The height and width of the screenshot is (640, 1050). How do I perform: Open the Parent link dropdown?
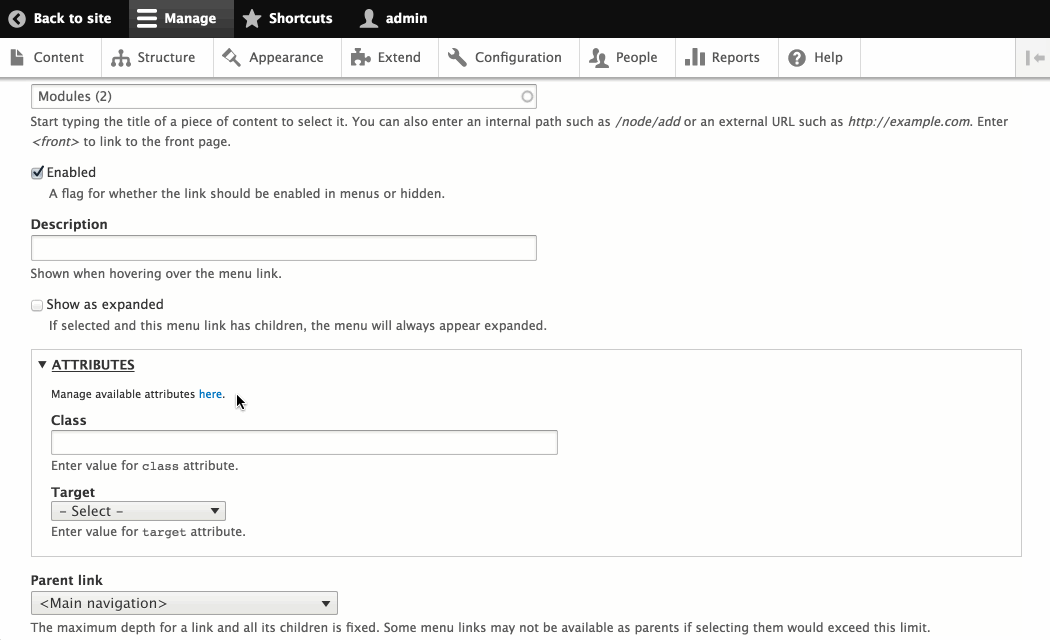coord(184,603)
